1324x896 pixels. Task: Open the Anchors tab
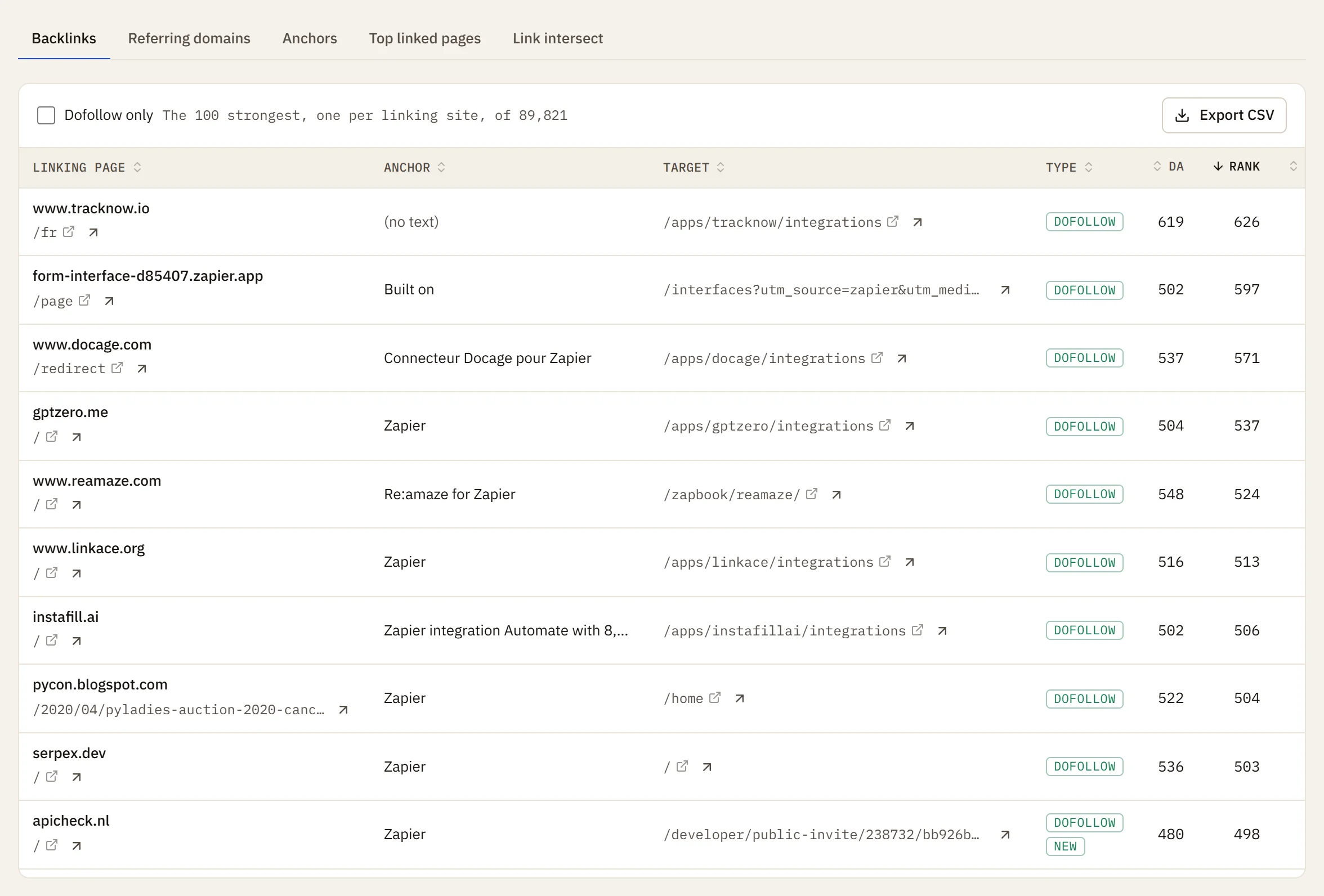coord(310,38)
